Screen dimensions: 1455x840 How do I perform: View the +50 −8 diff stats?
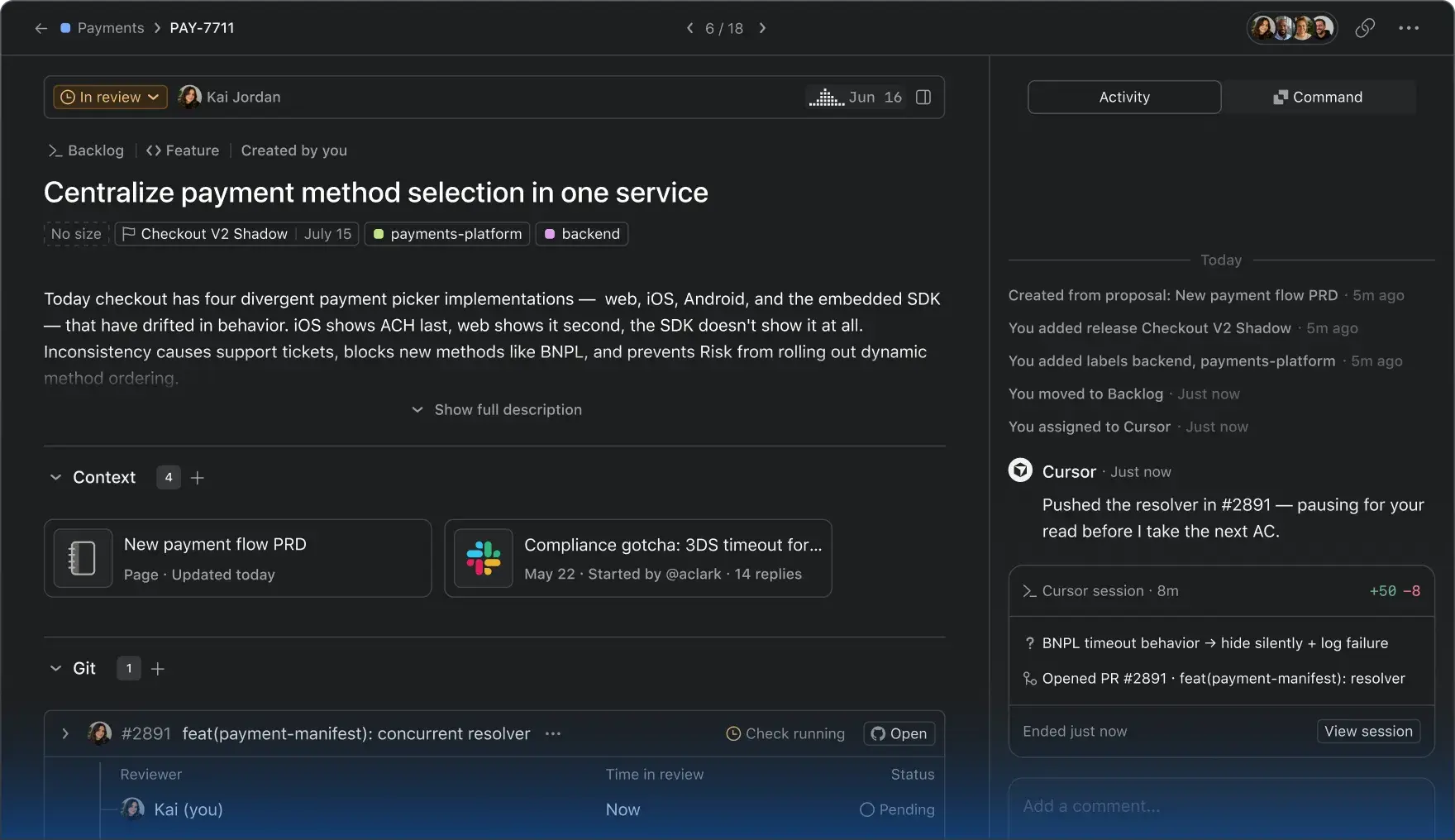tap(1395, 591)
